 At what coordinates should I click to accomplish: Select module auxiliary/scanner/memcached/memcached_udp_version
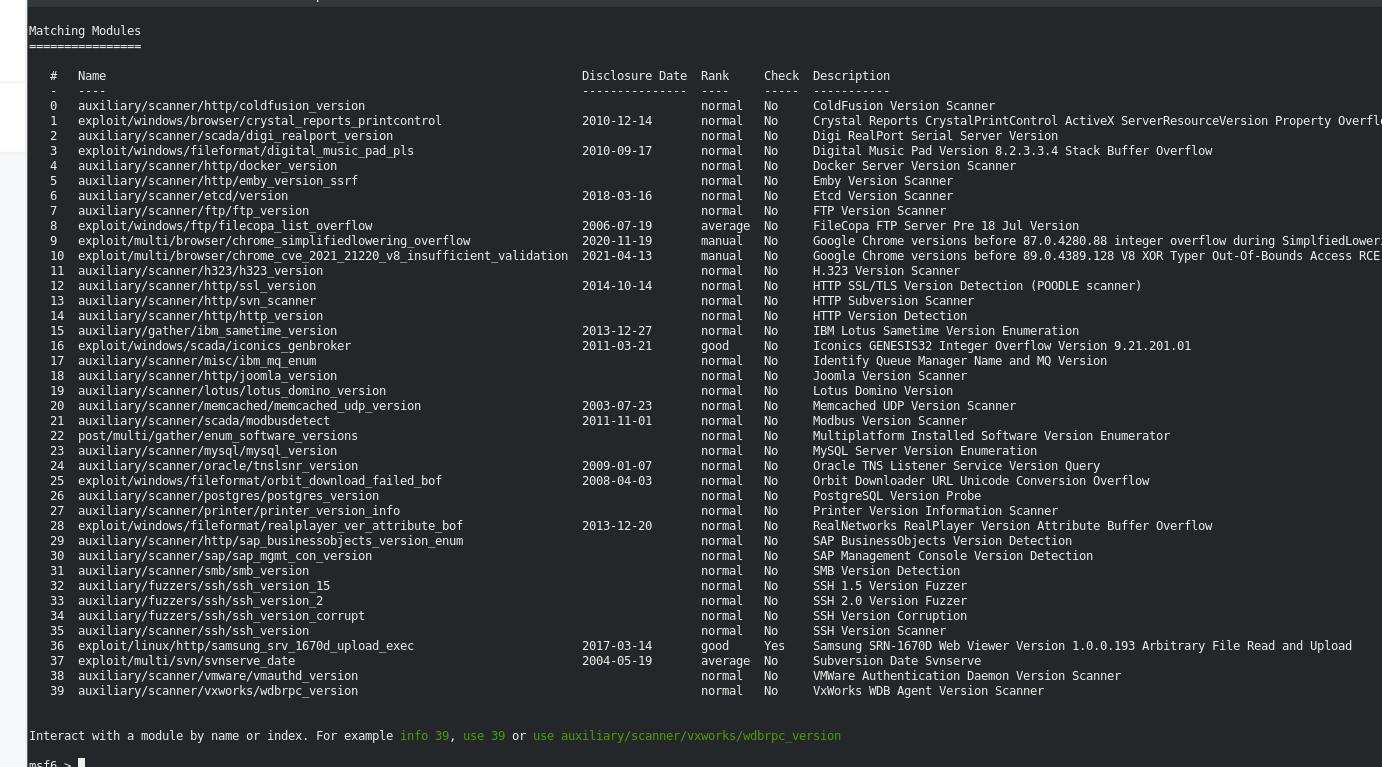tap(249, 406)
